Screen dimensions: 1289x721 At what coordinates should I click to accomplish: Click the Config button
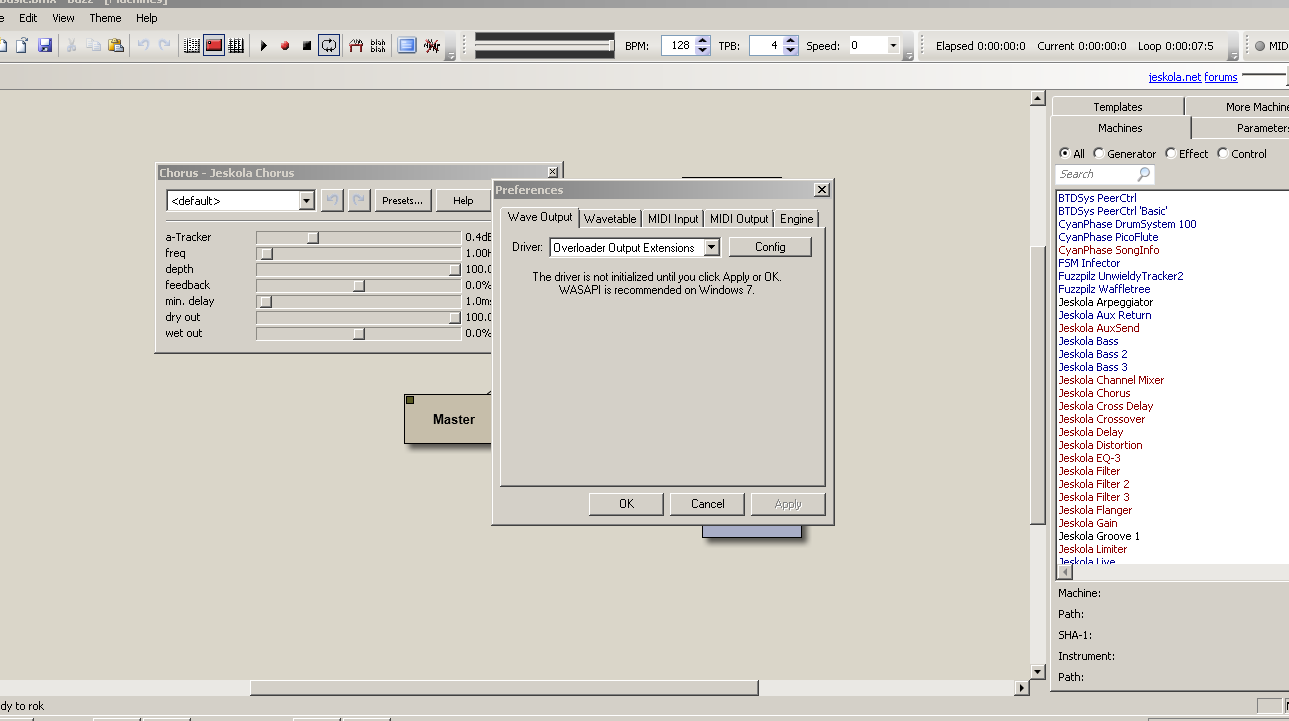click(x=769, y=247)
